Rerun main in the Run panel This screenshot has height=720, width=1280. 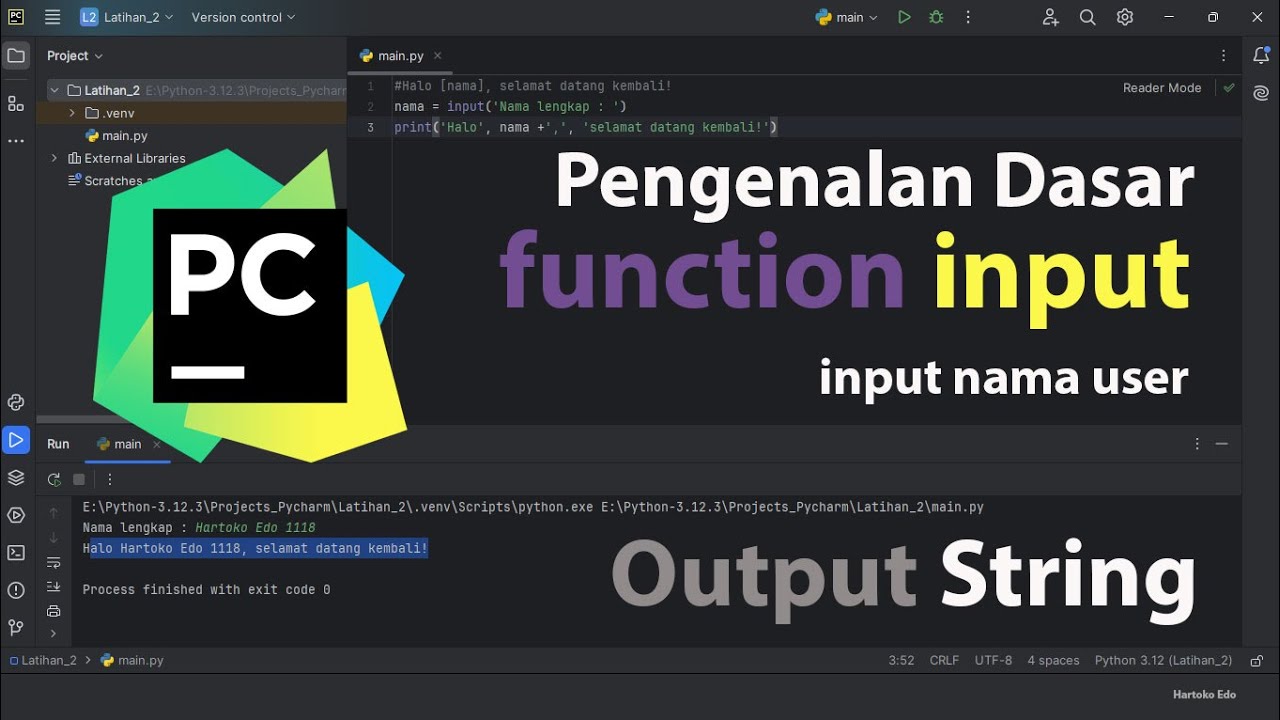[54, 479]
